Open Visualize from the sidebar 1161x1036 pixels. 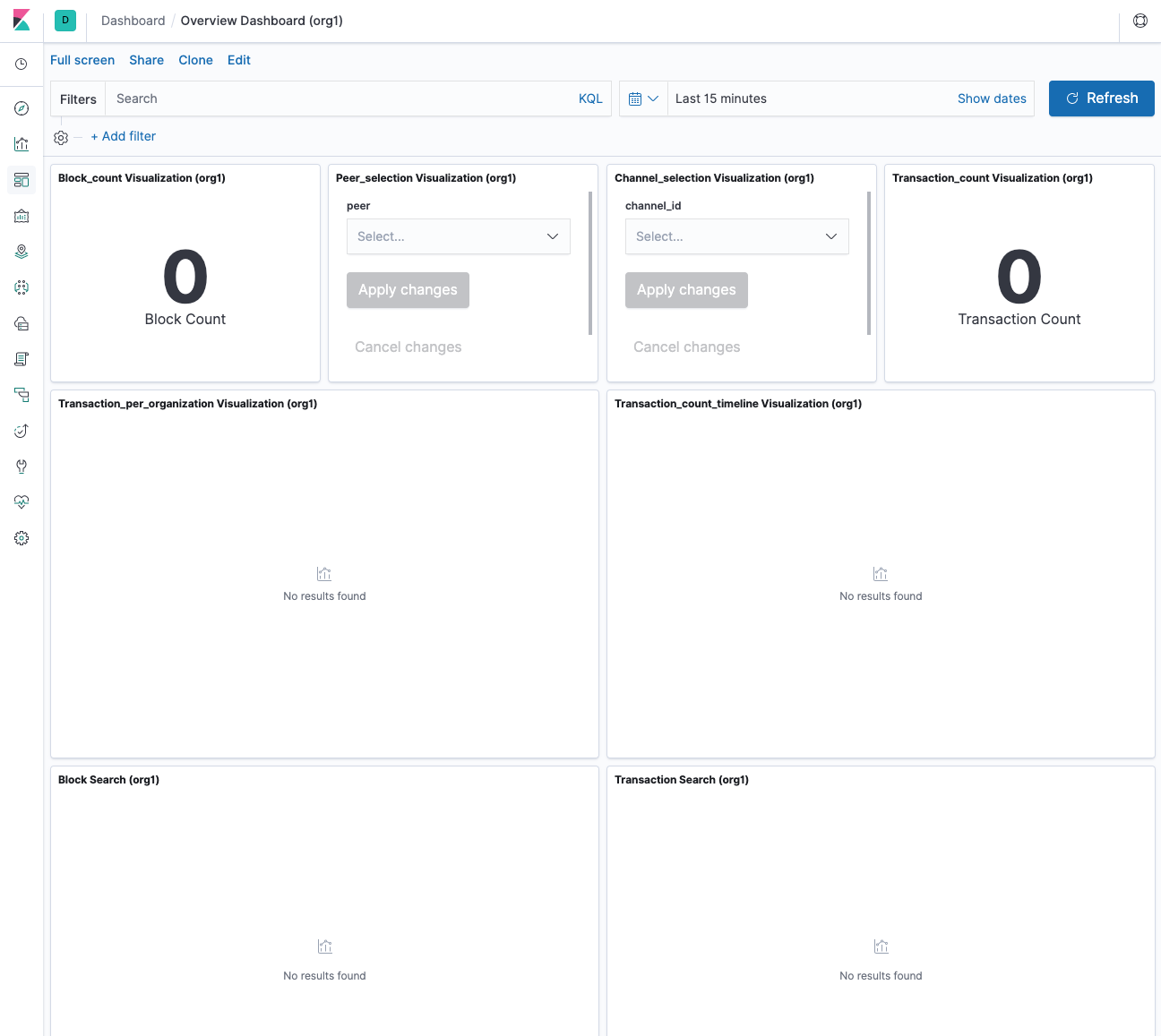coord(21,144)
